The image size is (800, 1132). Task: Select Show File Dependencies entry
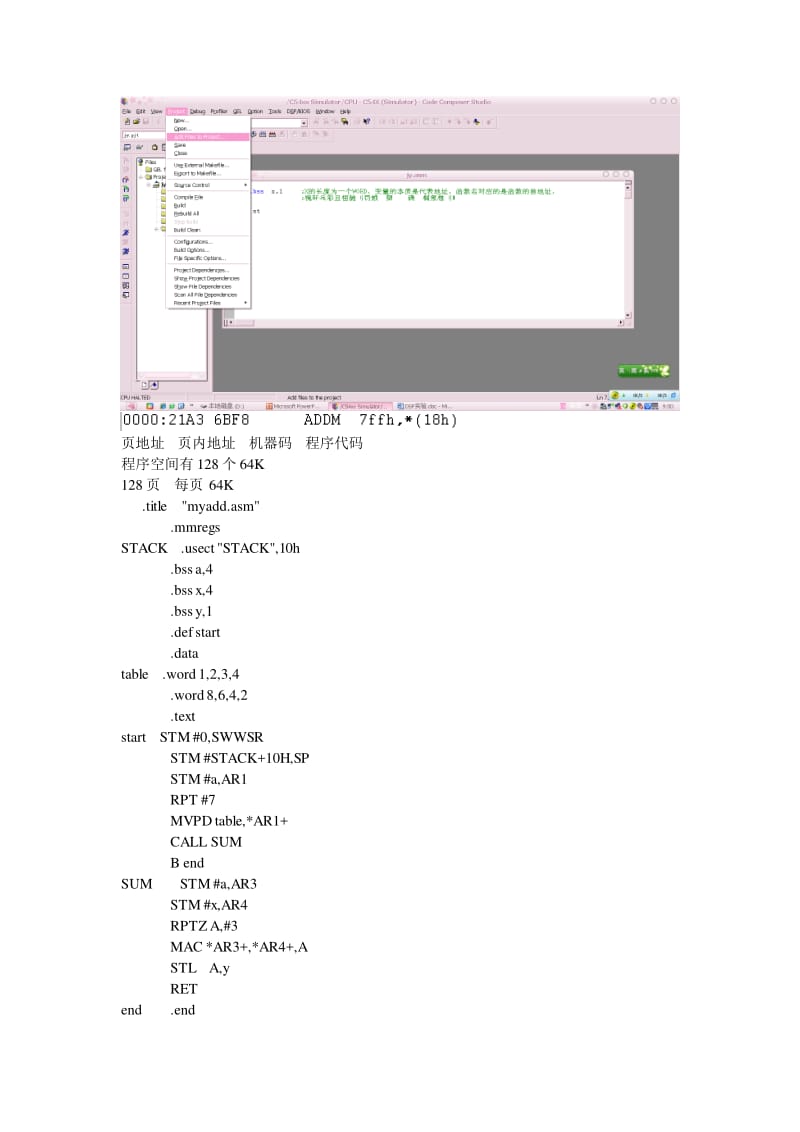click(208, 287)
